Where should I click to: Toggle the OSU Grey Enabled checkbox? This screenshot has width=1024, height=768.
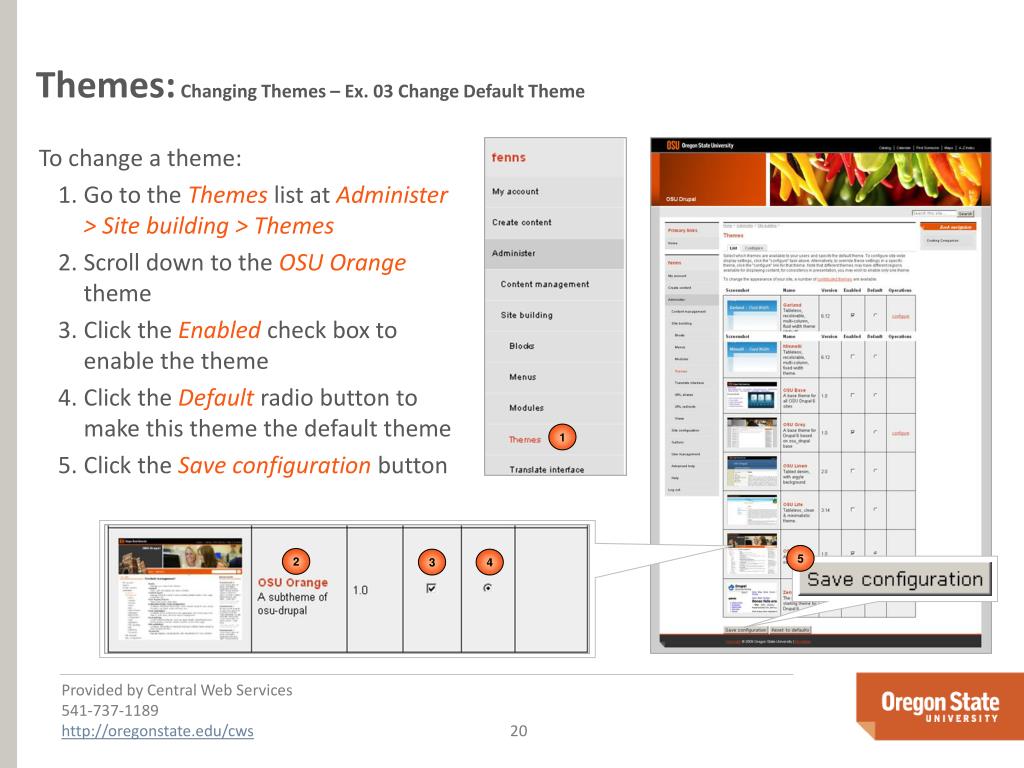(x=852, y=432)
